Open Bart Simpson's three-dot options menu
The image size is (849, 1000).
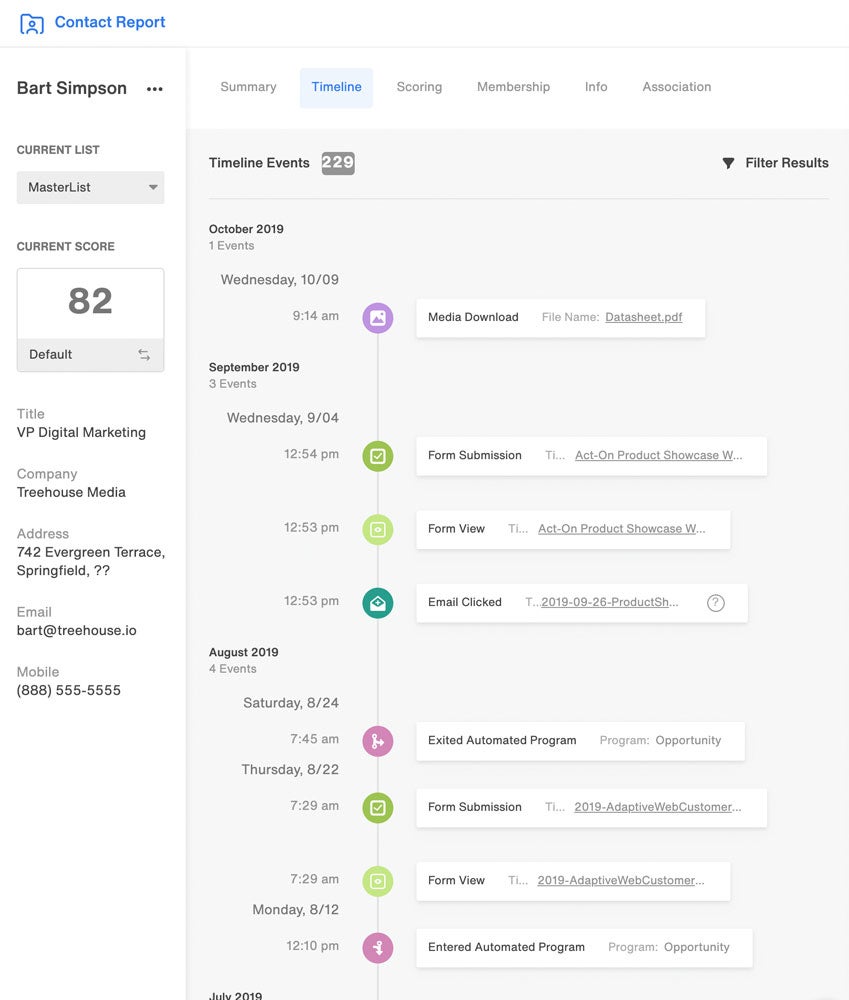(154, 89)
